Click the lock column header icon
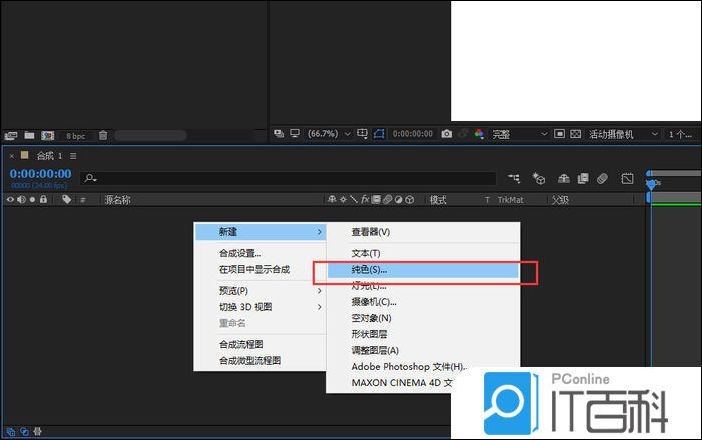Image resolution: width=702 pixels, height=440 pixels. (x=43, y=199)
